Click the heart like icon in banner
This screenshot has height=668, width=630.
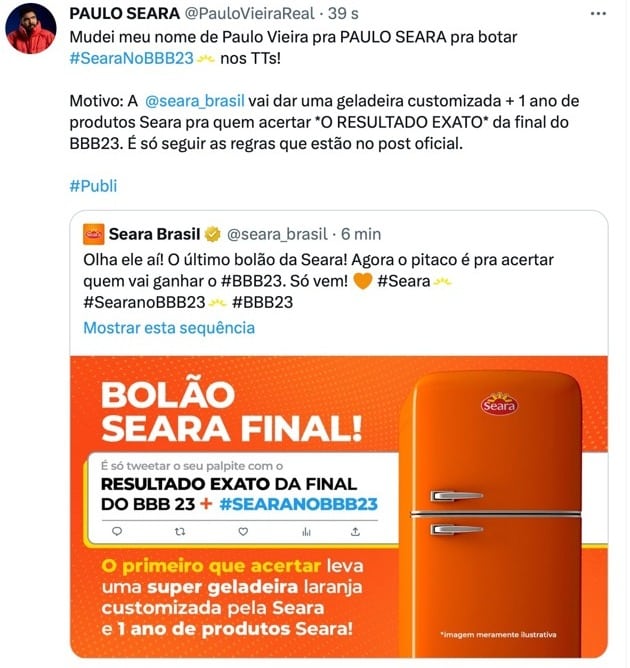point(243,531)
